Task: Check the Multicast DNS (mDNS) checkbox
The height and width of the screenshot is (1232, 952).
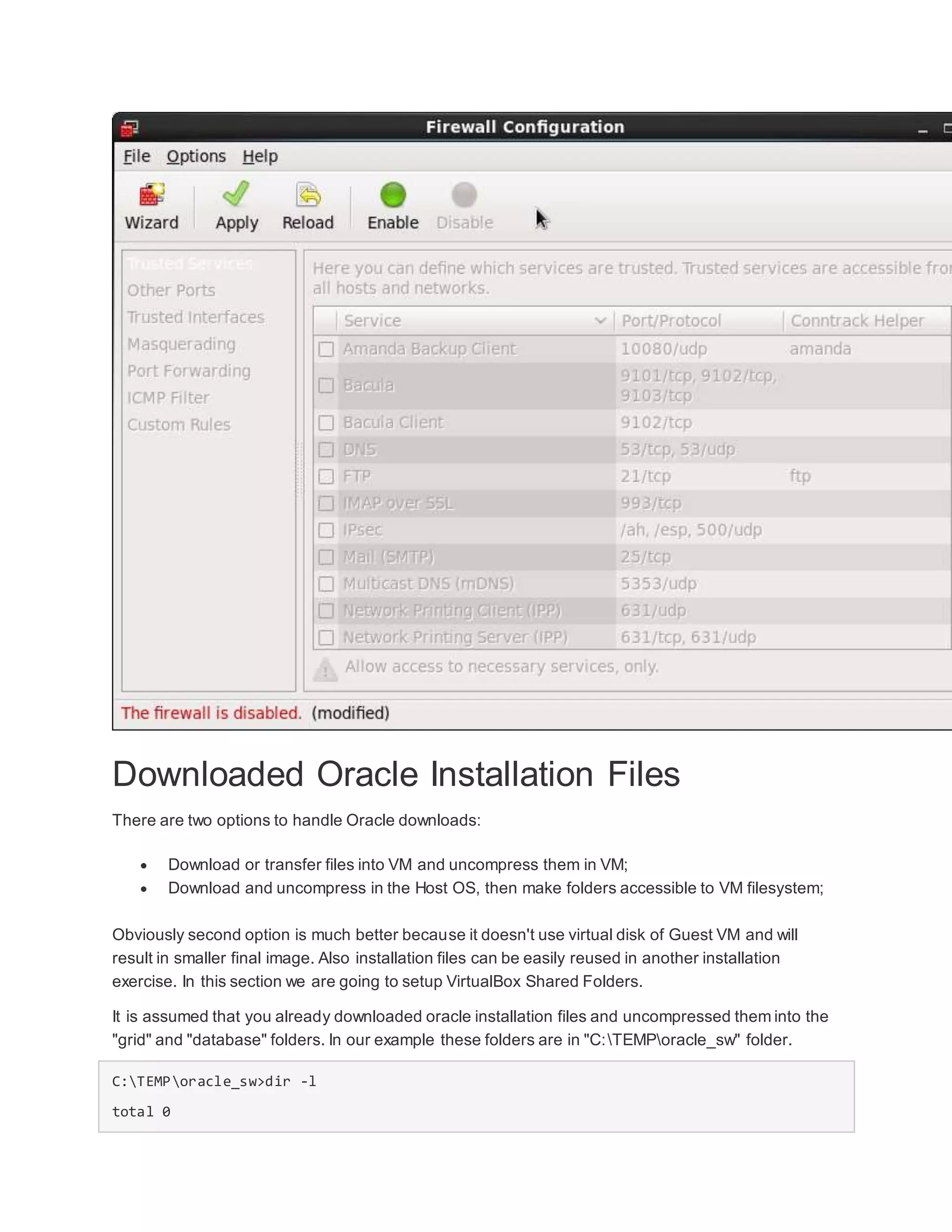Action: [326, 584]
